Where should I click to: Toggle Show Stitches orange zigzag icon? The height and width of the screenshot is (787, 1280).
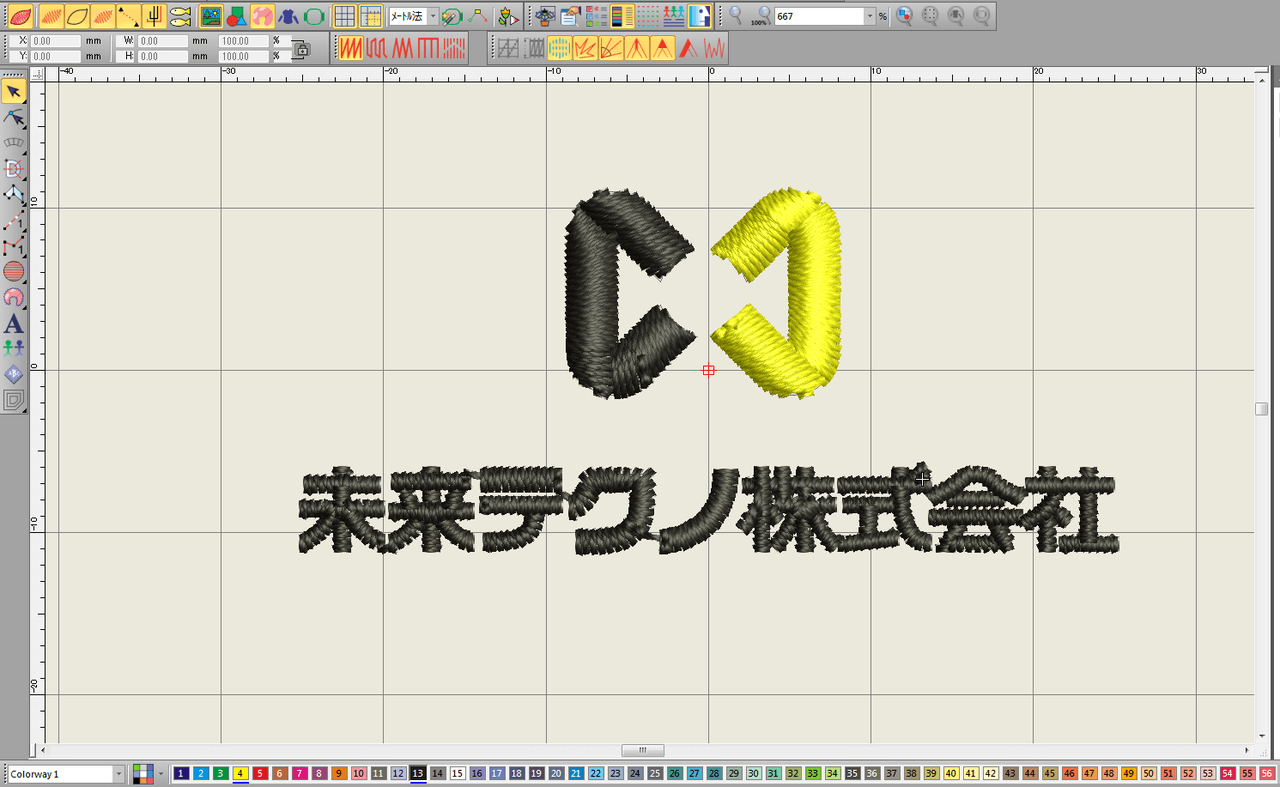(50, 16)
